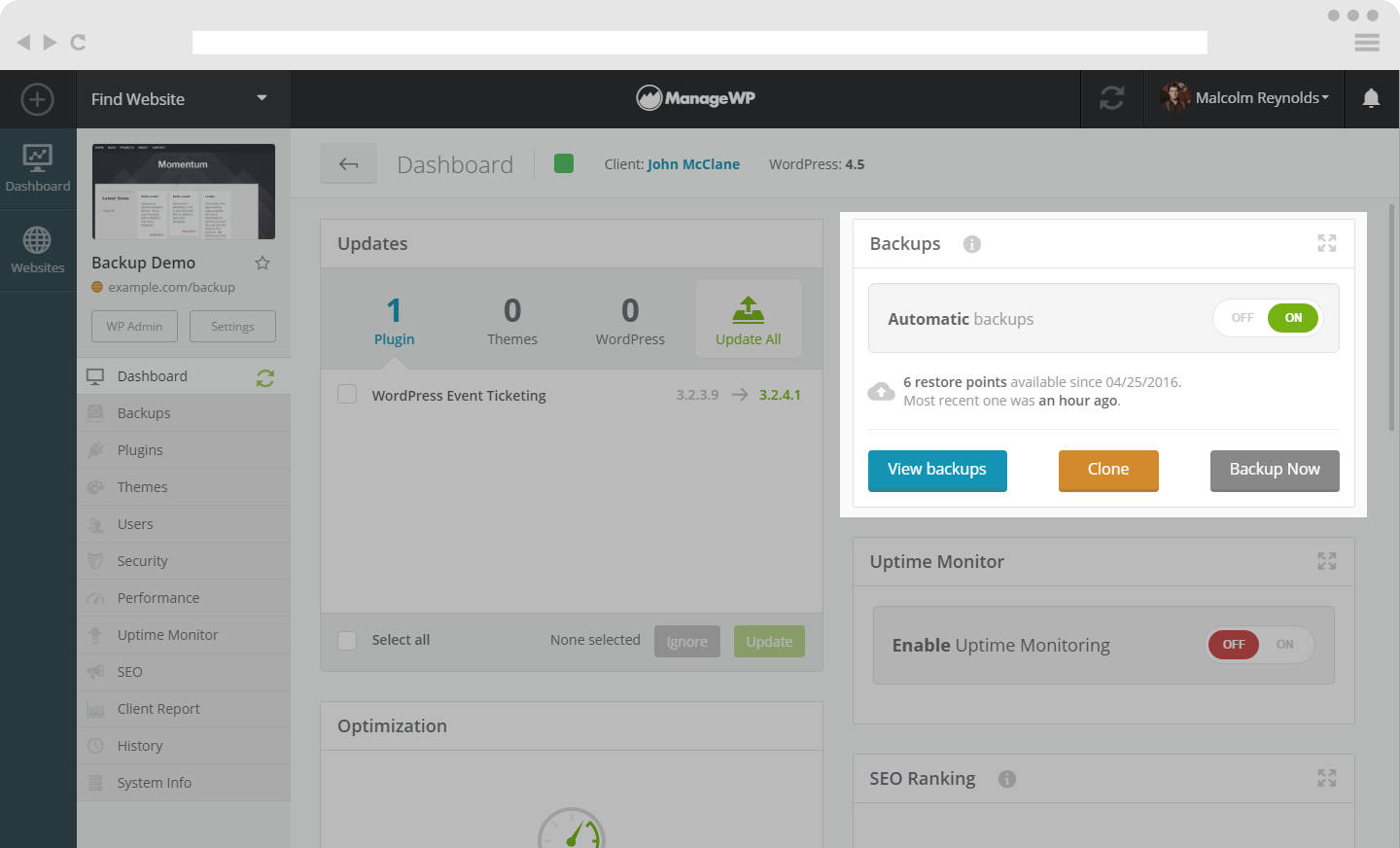Viewport: 1400px width, 848px height.
Task: Select the Themes updates tab
Action: click(512, 322)
